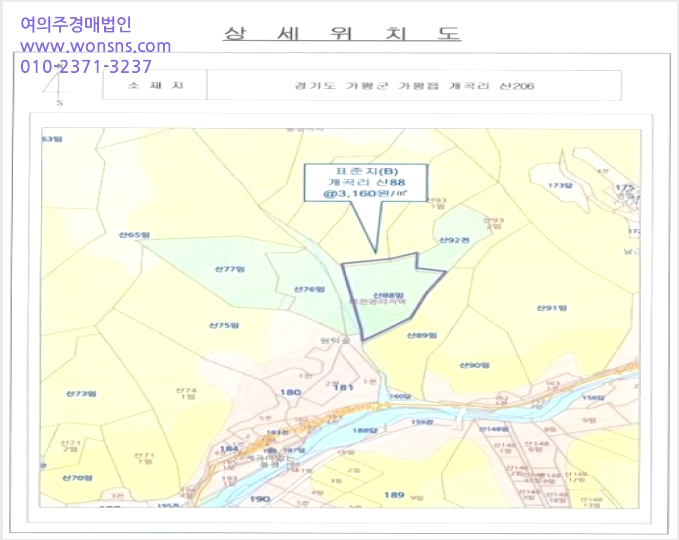
Task: Click the 산76임 parcel label
Action: pyautogui.click(x=309, y=289)
